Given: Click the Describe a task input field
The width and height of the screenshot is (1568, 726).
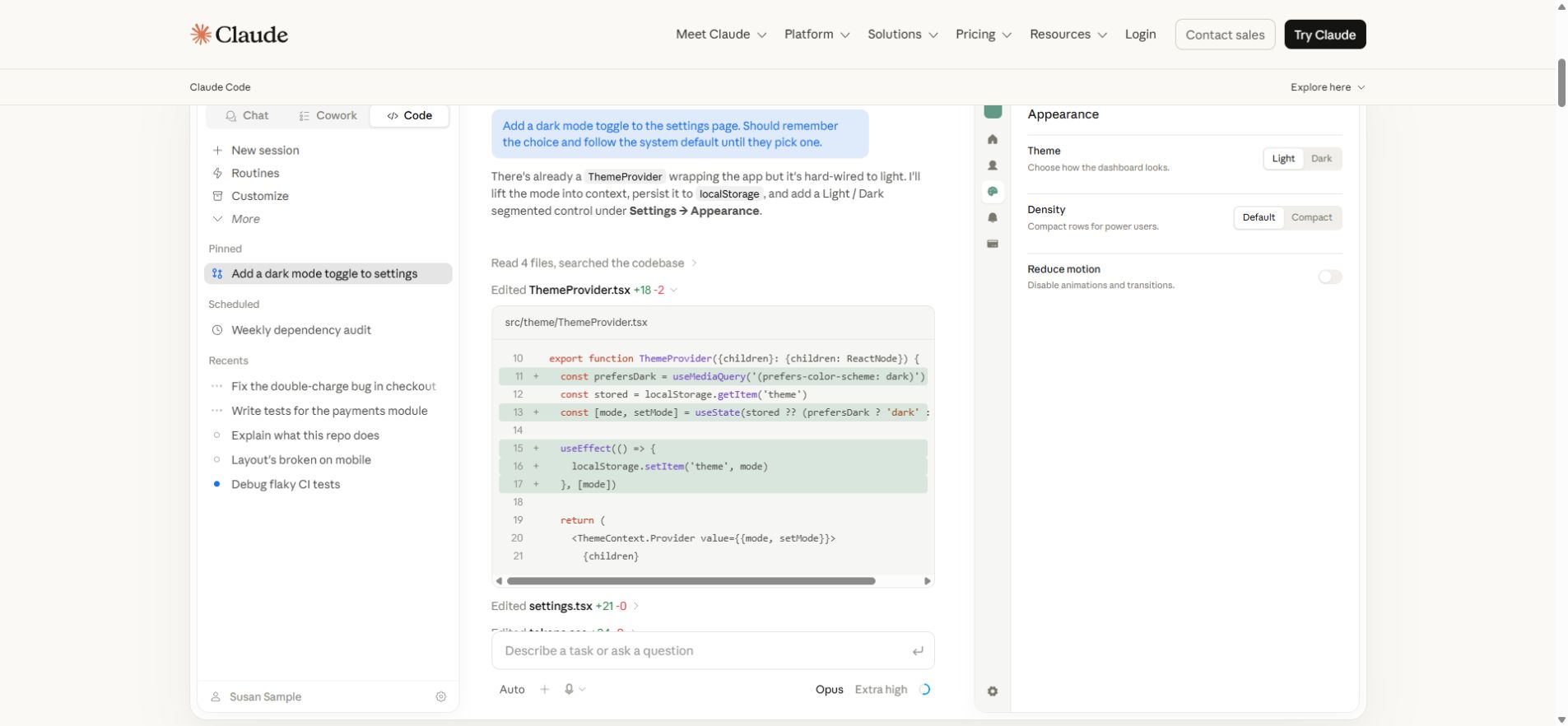Looking at the screenshot, I should pyautogui.click(x=713, y=651).
